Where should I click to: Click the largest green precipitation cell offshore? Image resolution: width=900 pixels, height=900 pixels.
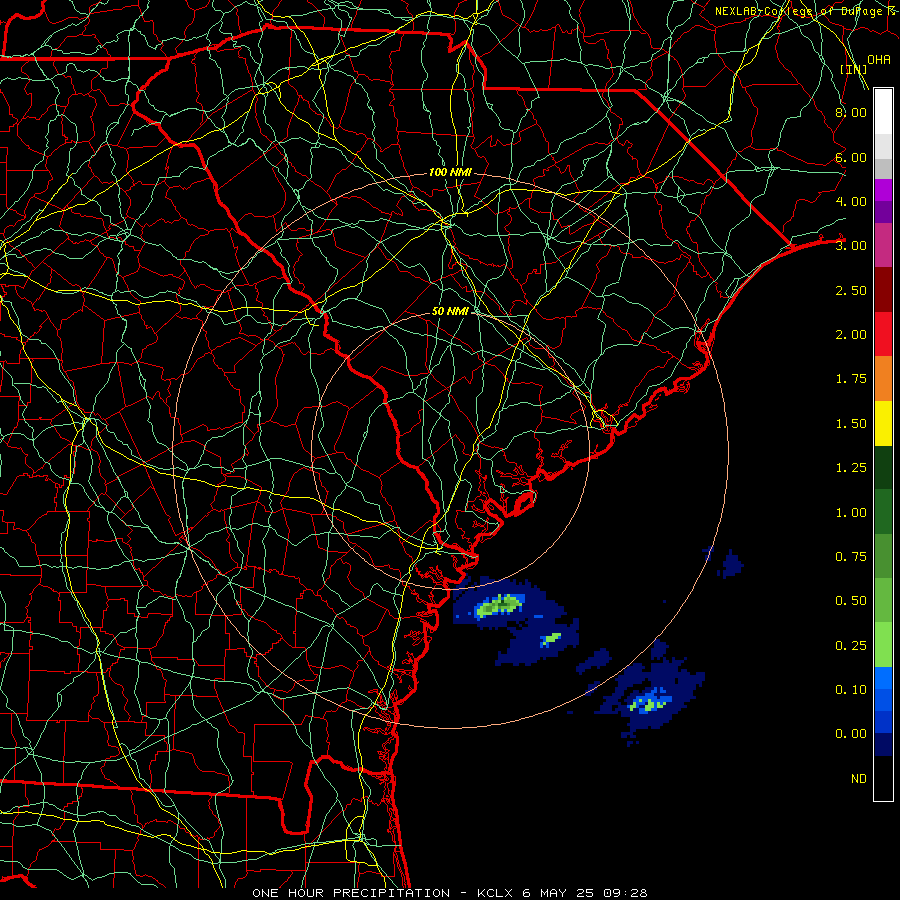[x=500, y=605]
